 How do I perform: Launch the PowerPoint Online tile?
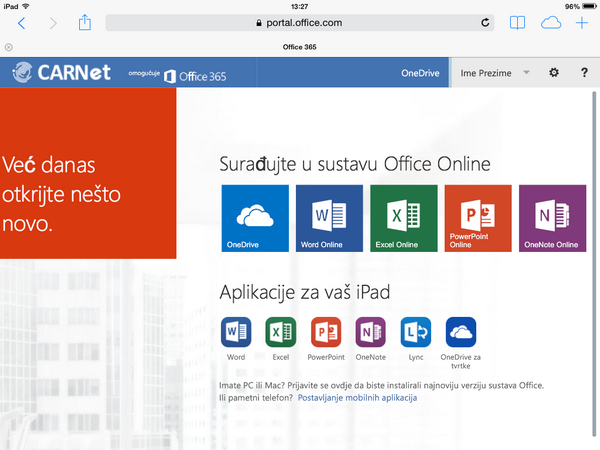click(x=478, y=218)
